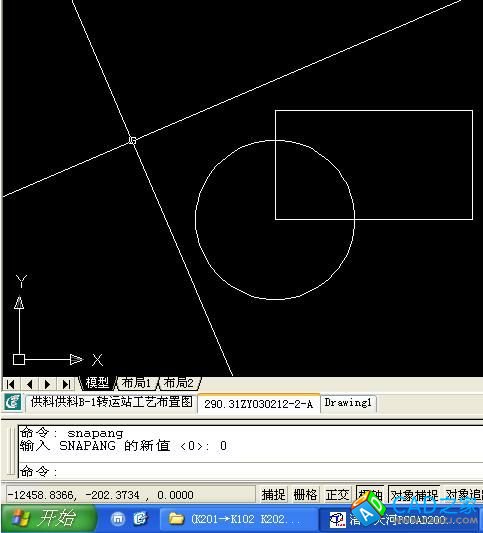Jump to first layout tab arrow
The width and height of the screenshot is (483, 533).
[11, 384]
